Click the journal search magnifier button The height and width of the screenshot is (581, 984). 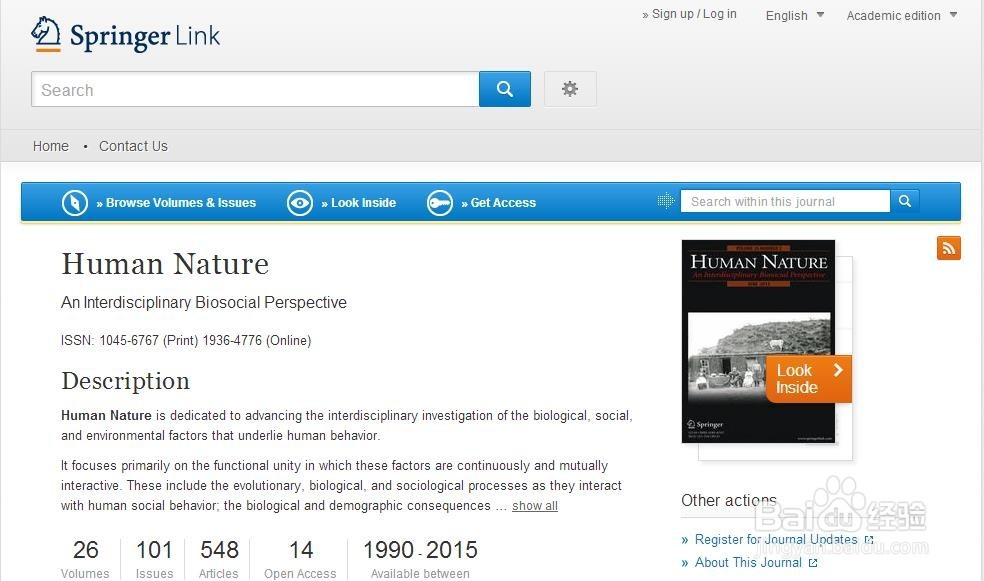(x=904, y=201)
